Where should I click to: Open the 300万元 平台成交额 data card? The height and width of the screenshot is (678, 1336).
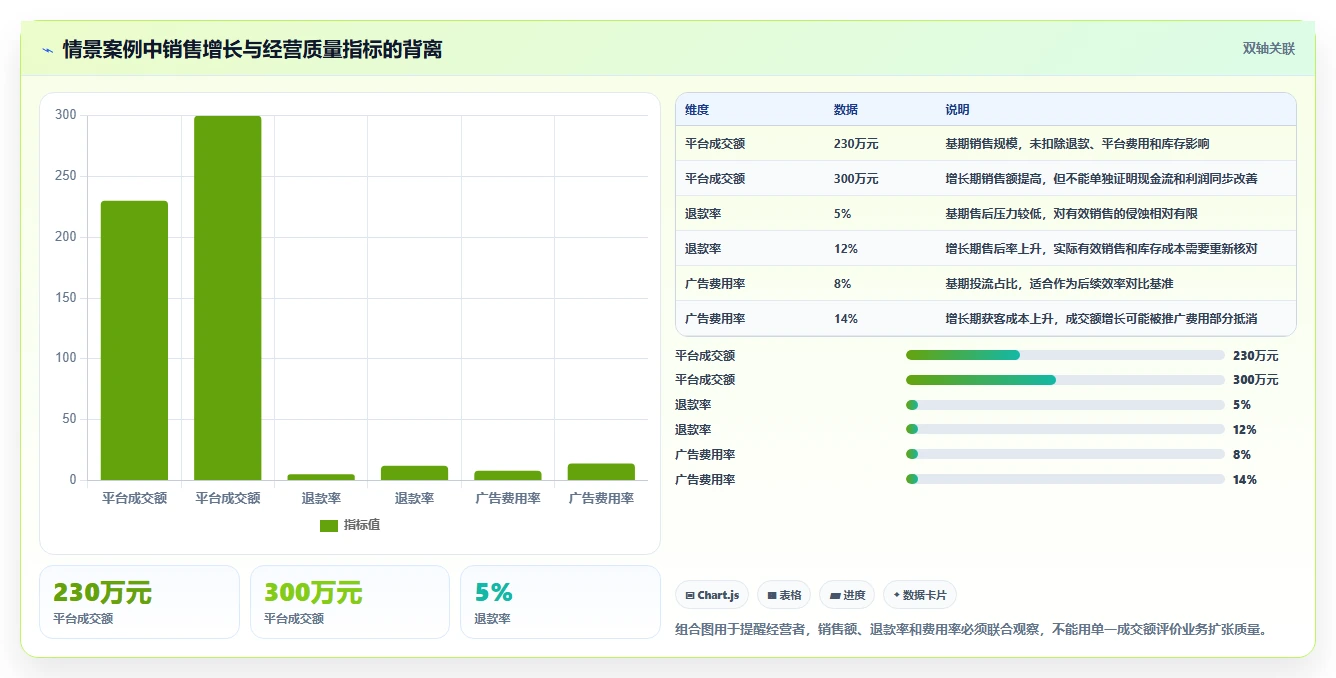[350, 602]
